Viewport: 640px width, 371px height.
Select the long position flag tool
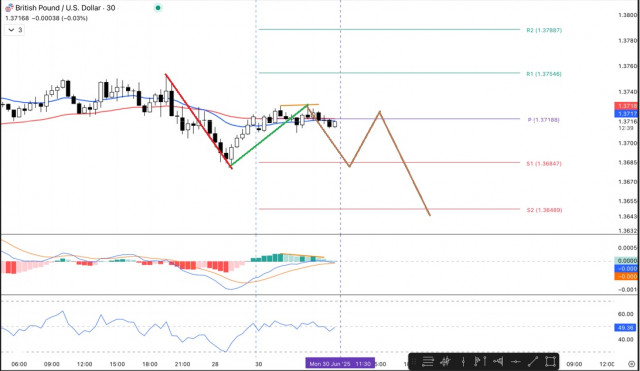coord(480,361)
